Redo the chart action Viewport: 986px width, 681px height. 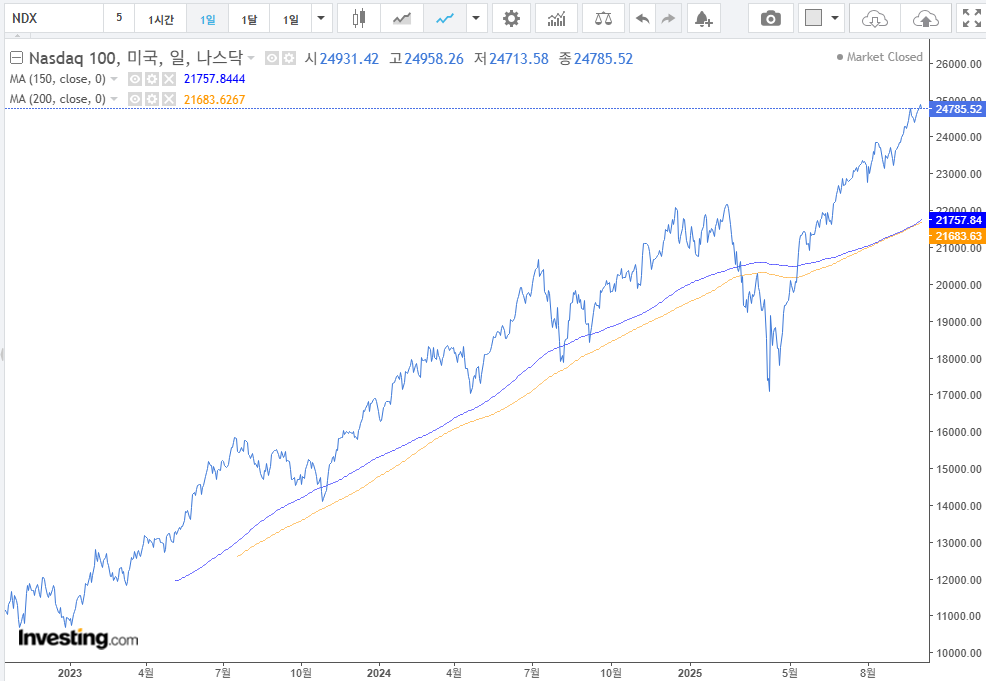668,18
